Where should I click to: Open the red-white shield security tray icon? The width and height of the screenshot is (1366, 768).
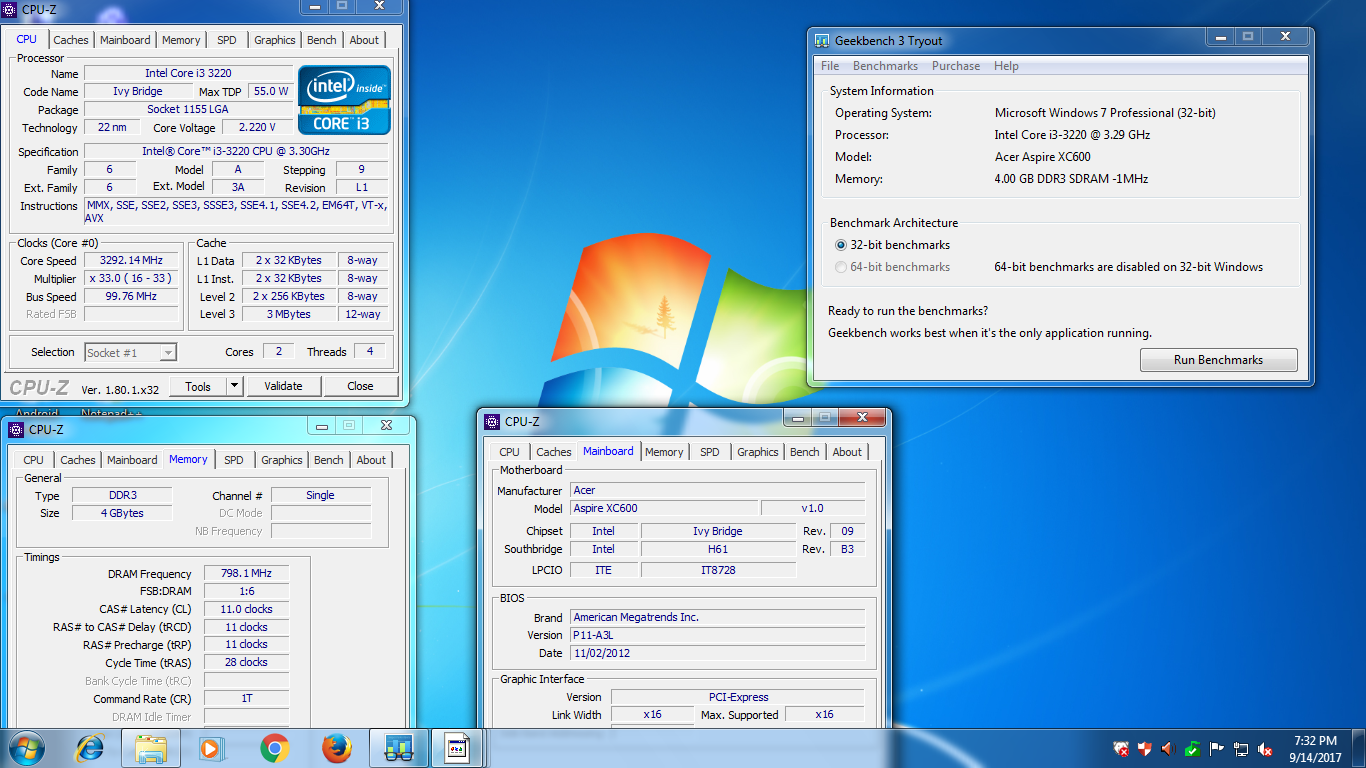1144,748
